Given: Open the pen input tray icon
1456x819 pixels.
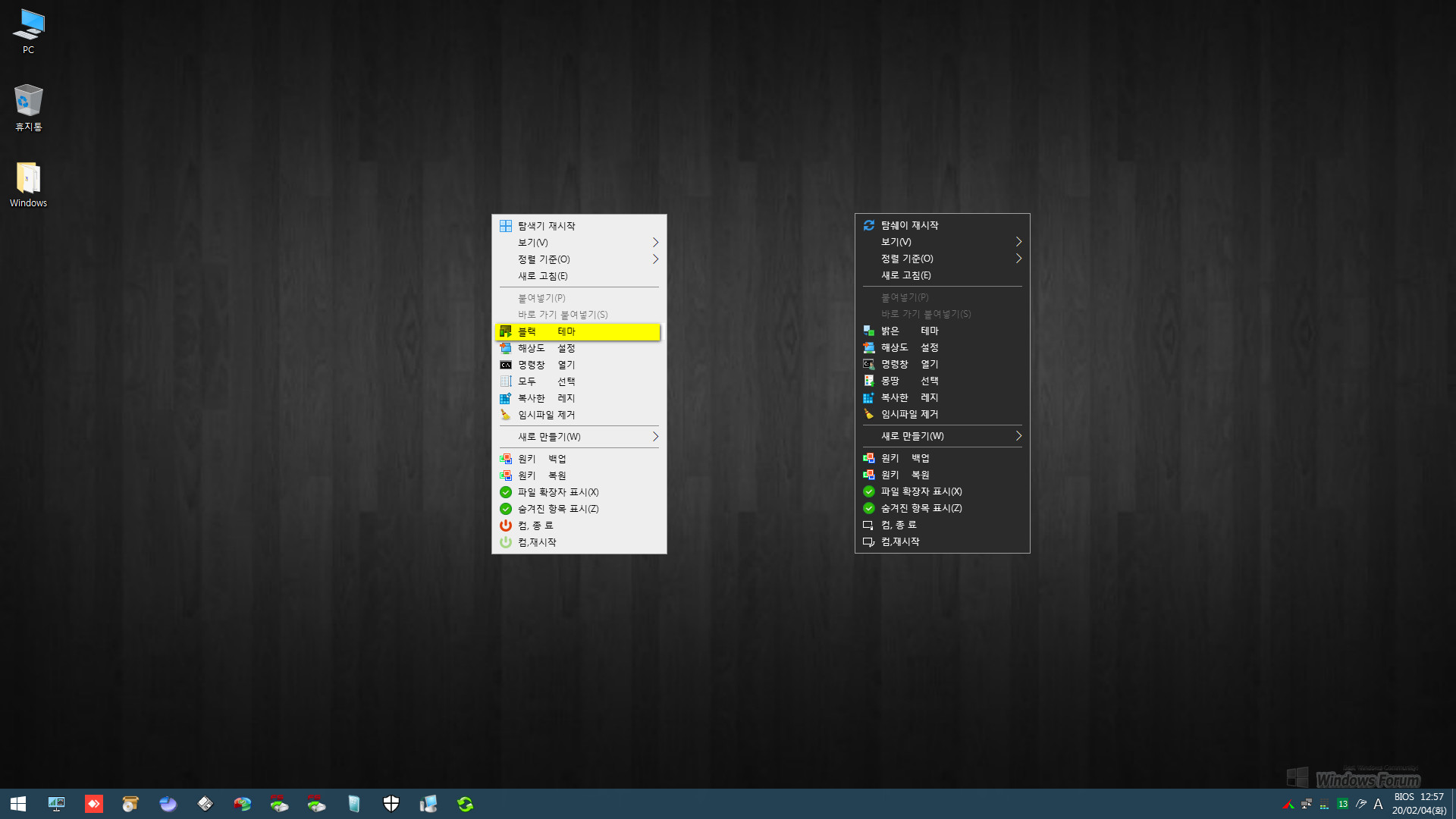Looking at the screenshot, I should (1361, 804).
